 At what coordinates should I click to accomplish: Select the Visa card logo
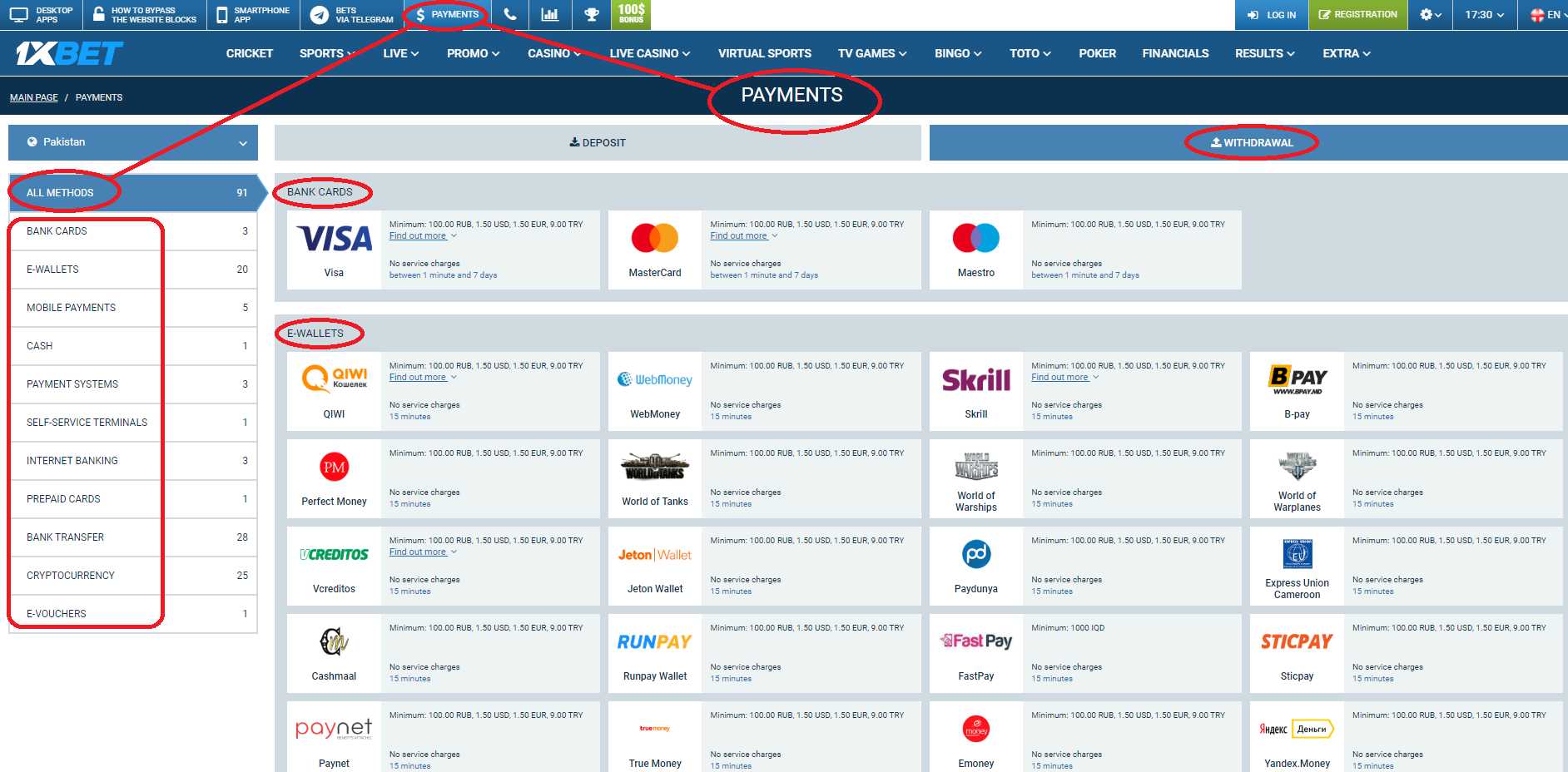[334, 239]
